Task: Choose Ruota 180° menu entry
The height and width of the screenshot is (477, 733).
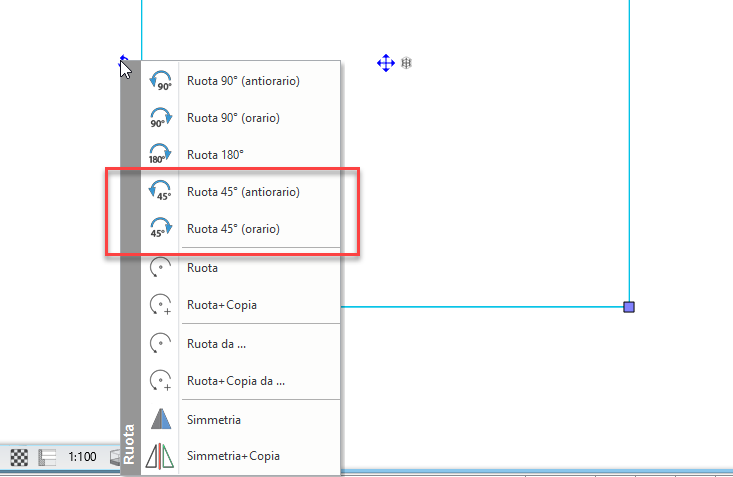Action: pyautogui.click(x=240, y=154)
